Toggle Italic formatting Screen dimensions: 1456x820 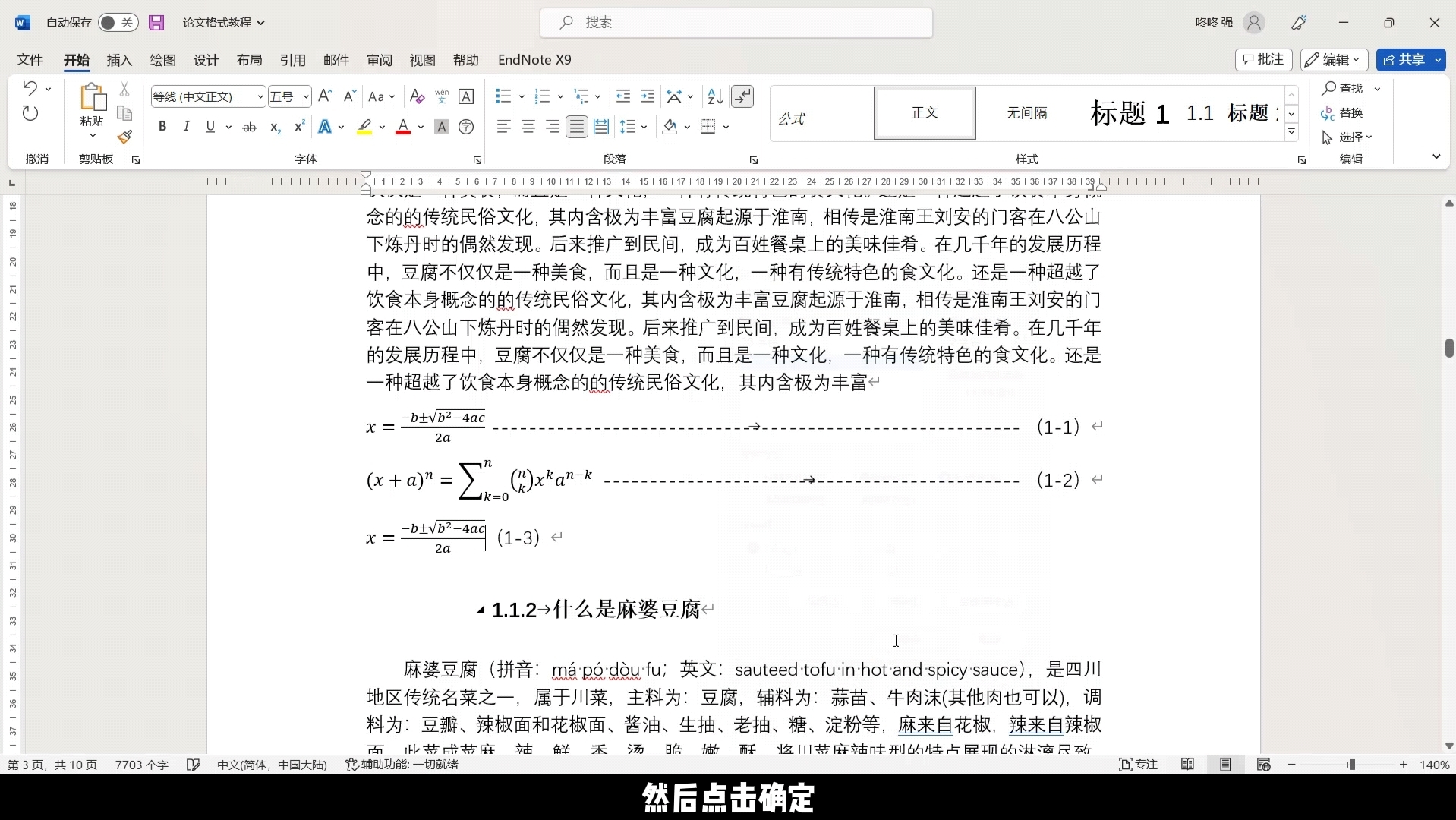tap(186, 127)
